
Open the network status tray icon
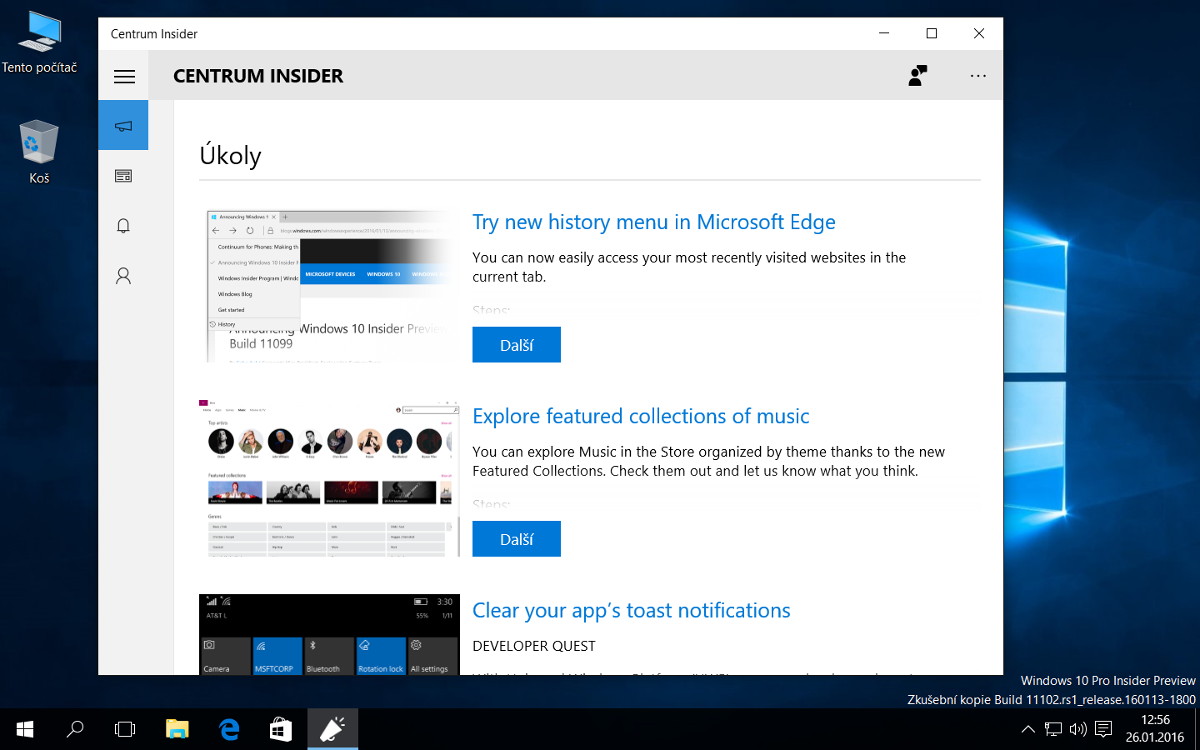(x=1054, y=729)
